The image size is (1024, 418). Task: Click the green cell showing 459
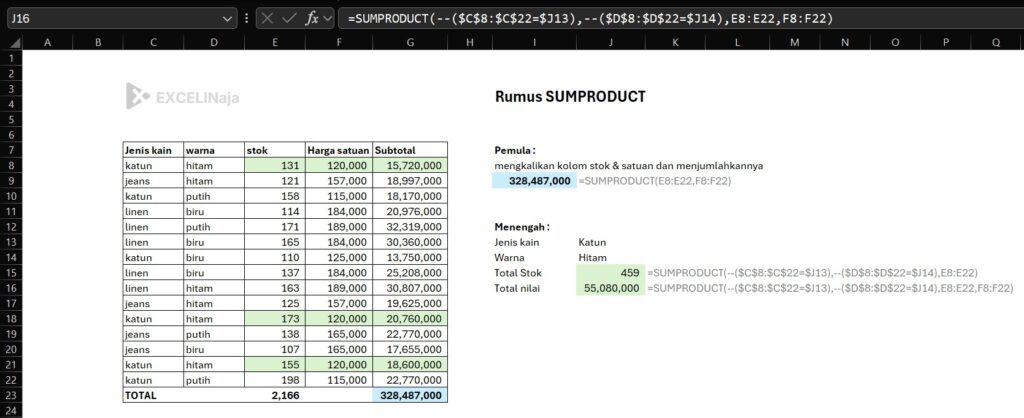611,273
